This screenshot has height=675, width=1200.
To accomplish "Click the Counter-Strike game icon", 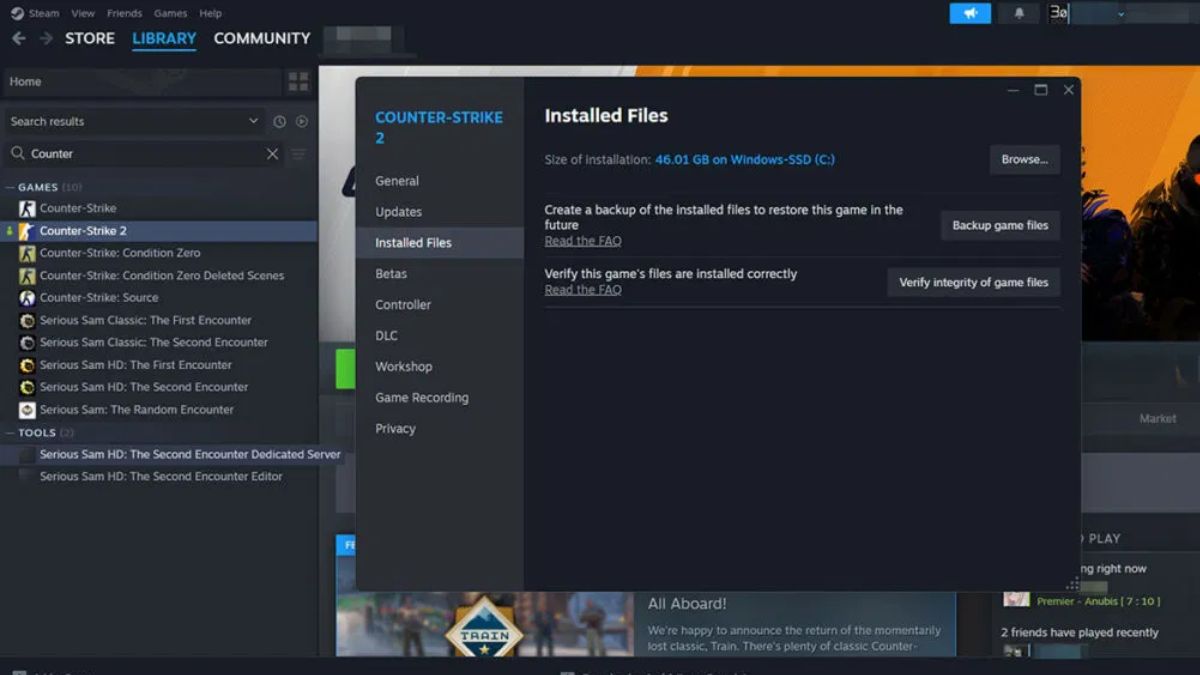I will [27, 209].
